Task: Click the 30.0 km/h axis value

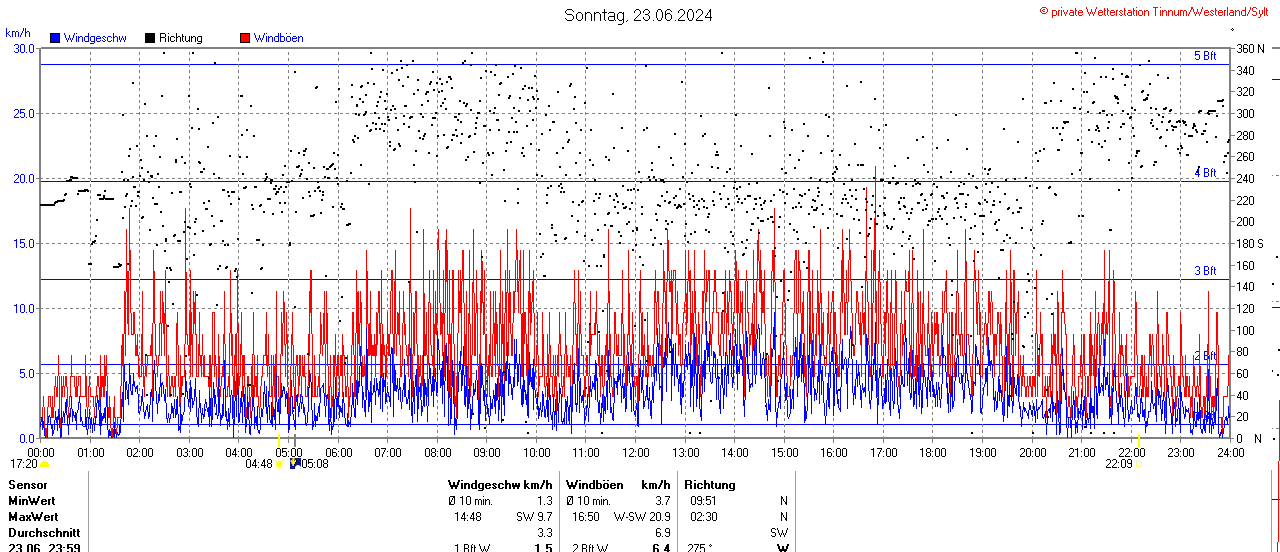Action: (23, 48)
